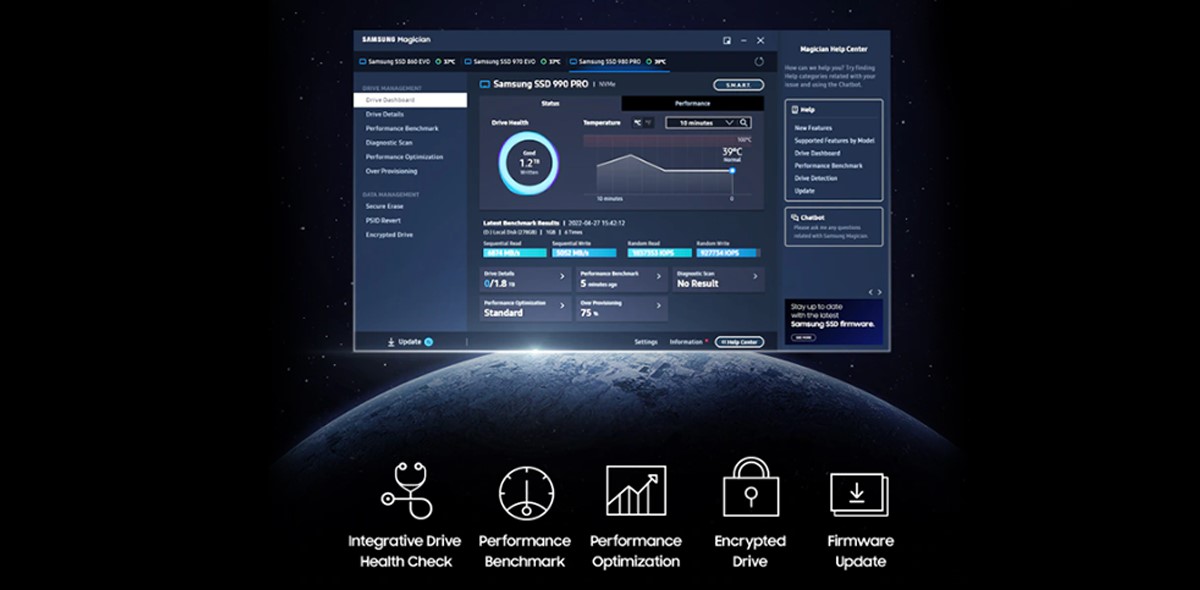
Task: Open Update help link in Help Center
Action: click(x=804, y=190)
